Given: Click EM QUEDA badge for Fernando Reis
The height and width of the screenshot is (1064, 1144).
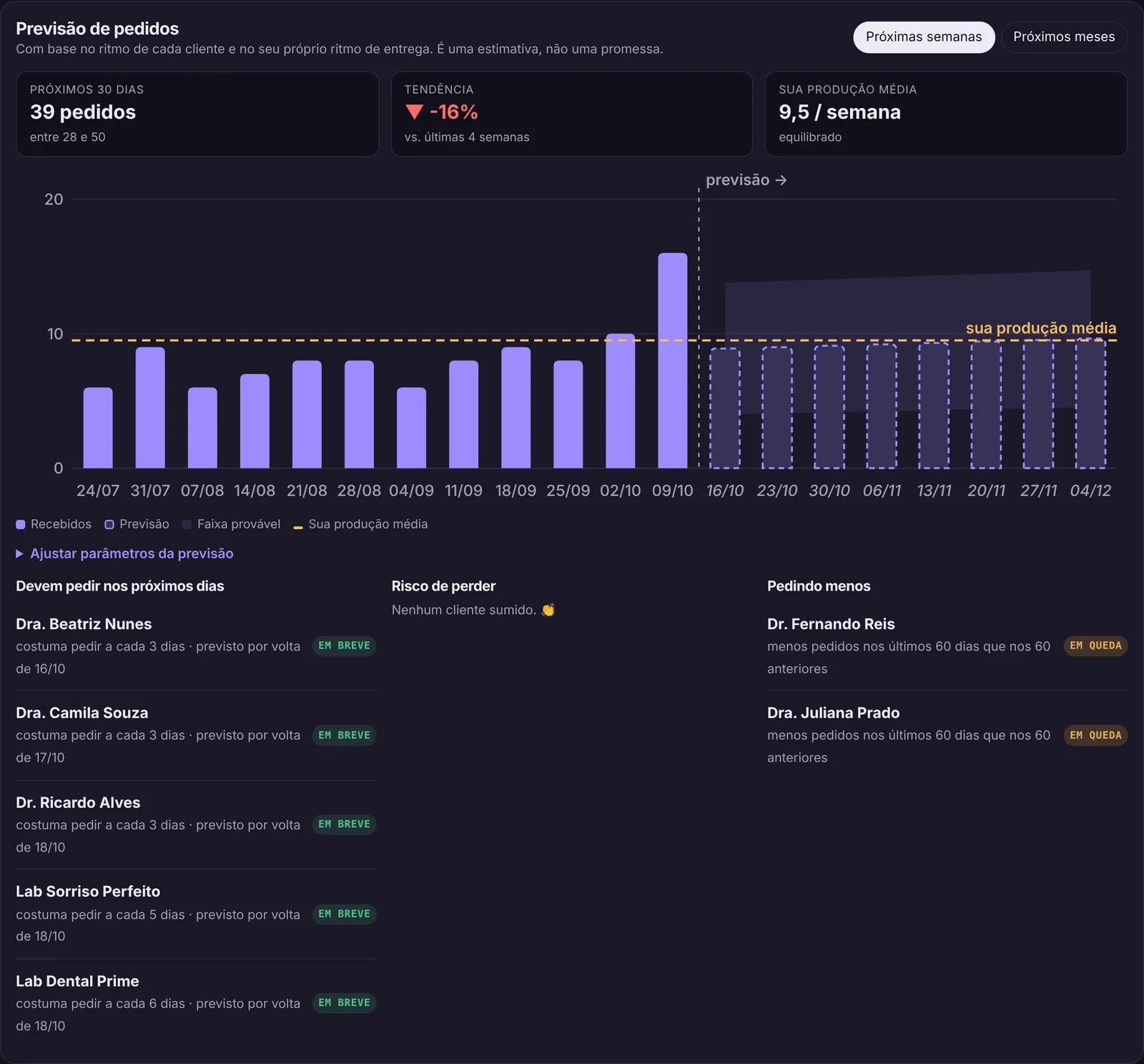Looking at the screenshot, I should pyautogui.click(x=1095, y=646).
